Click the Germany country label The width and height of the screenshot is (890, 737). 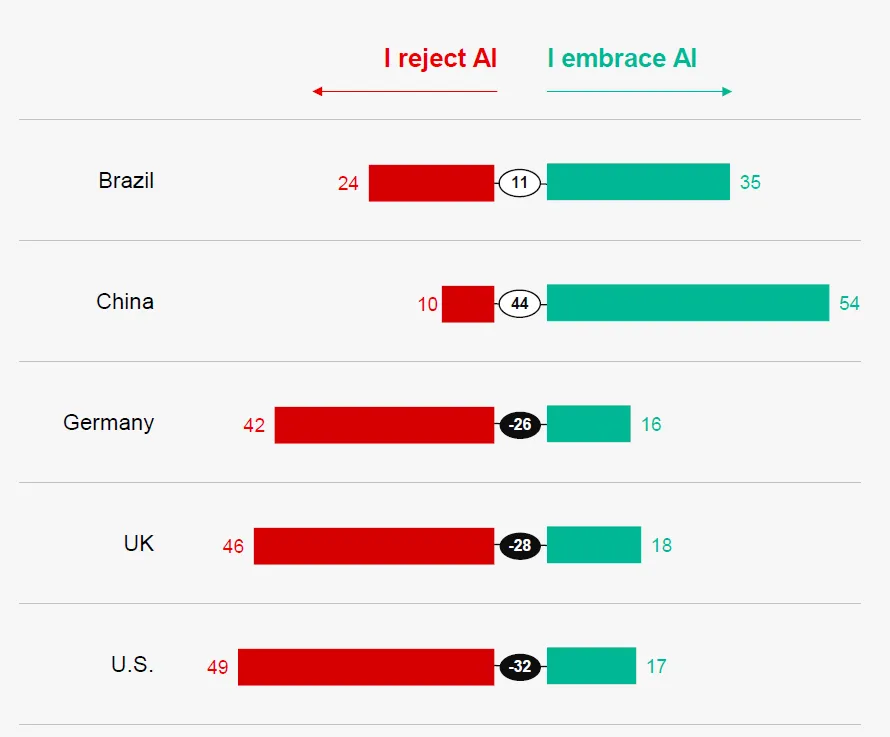[x=109, y=423]
